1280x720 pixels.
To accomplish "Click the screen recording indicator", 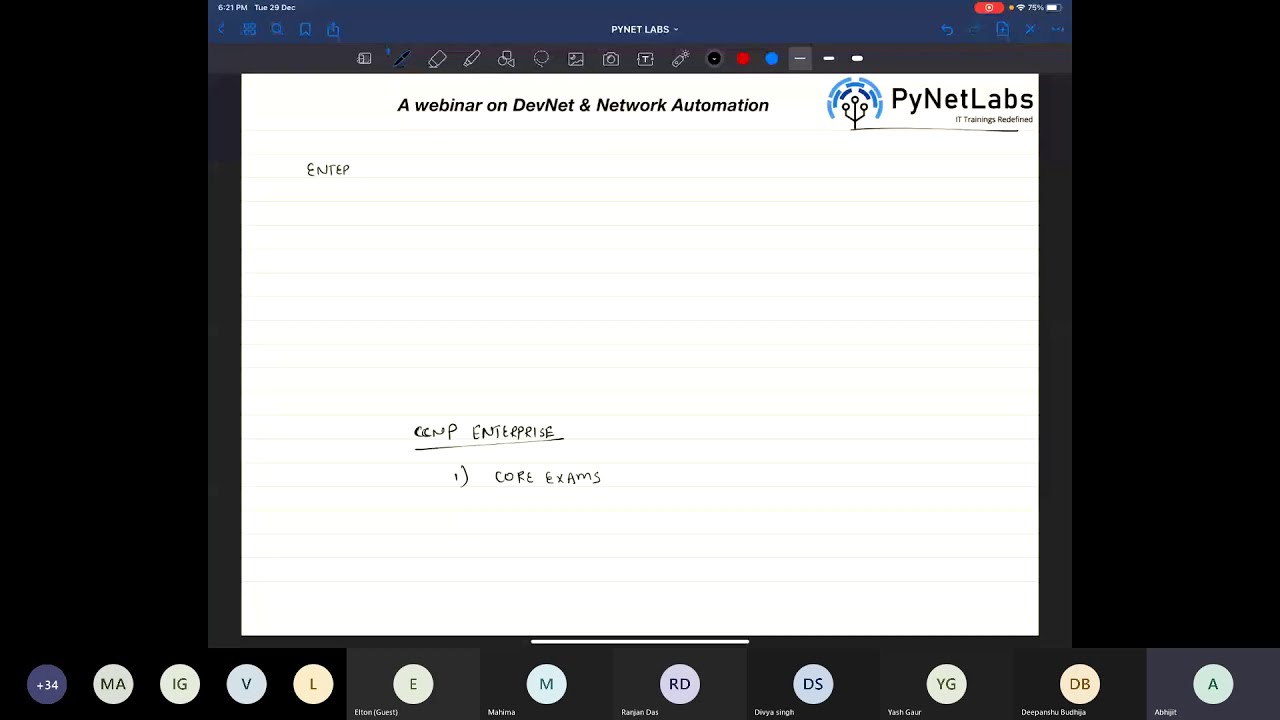I will 989,7.
